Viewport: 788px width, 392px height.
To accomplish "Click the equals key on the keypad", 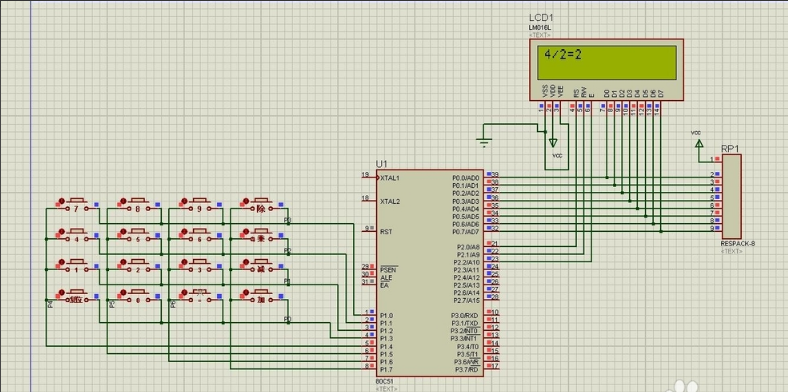I will pos(200,296).
